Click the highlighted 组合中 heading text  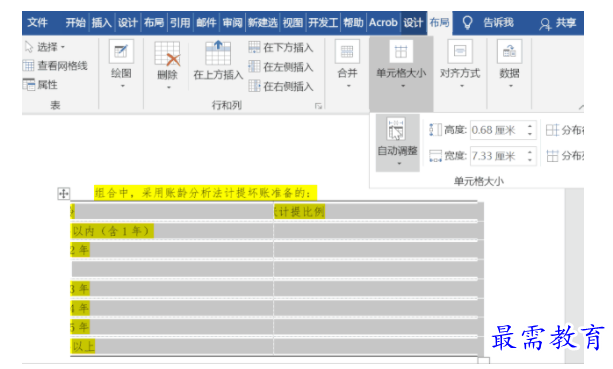tap(205, 193)
